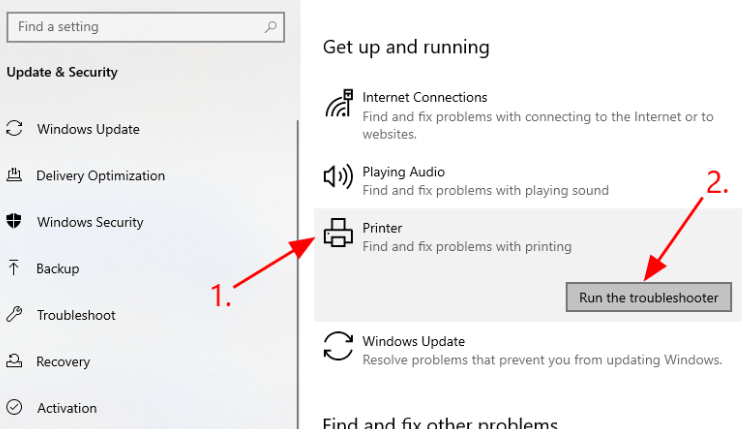Viewport: 751px width, 429px height.
Task: Click the Delivery Optimization icon
Action: (15, 176)
